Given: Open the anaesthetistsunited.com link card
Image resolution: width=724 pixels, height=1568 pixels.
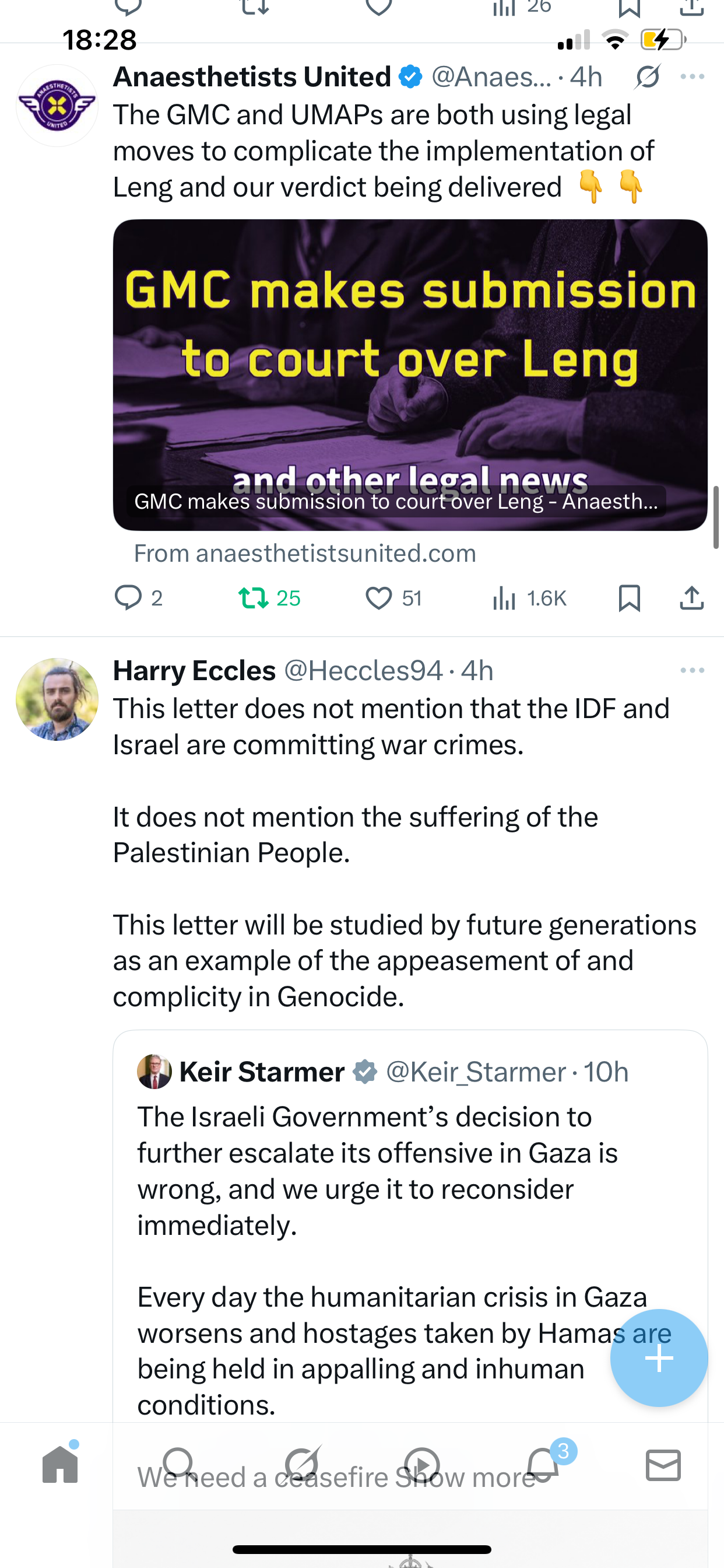Looking at the screenshot, I should (x=410, y=374).
